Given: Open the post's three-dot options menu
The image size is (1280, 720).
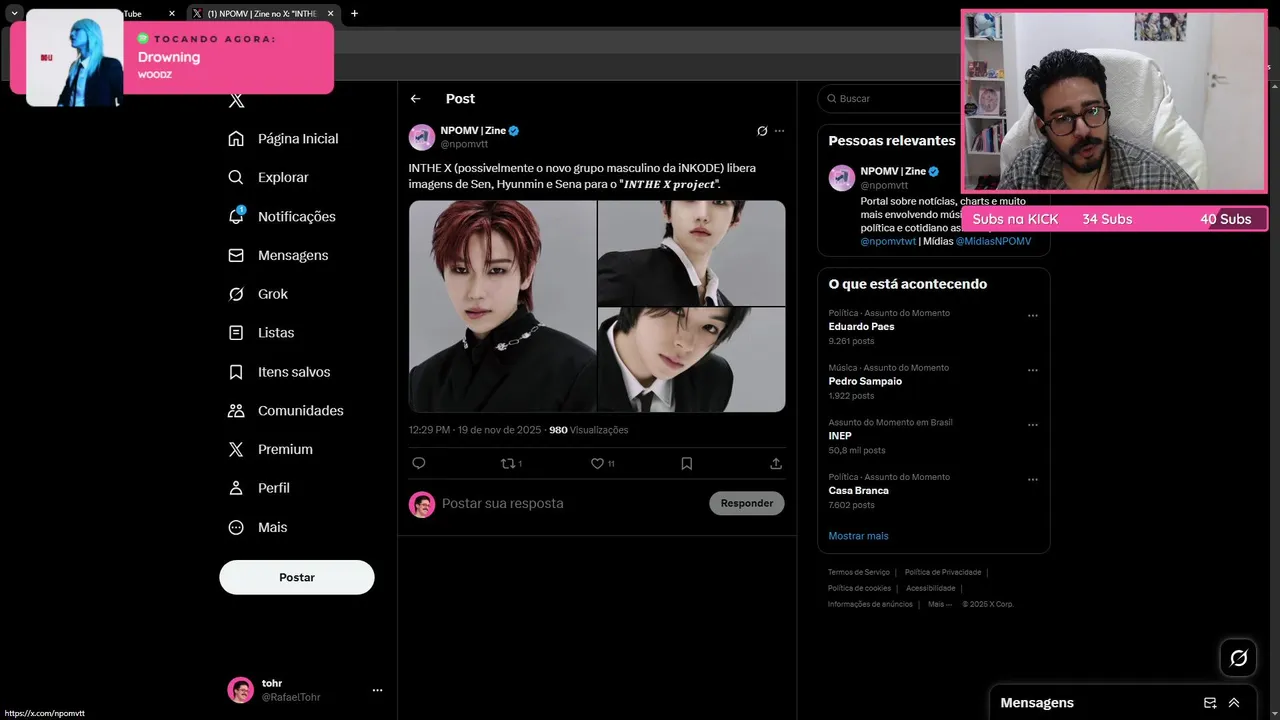Looking at the screenshot, I should click(780, 131).
